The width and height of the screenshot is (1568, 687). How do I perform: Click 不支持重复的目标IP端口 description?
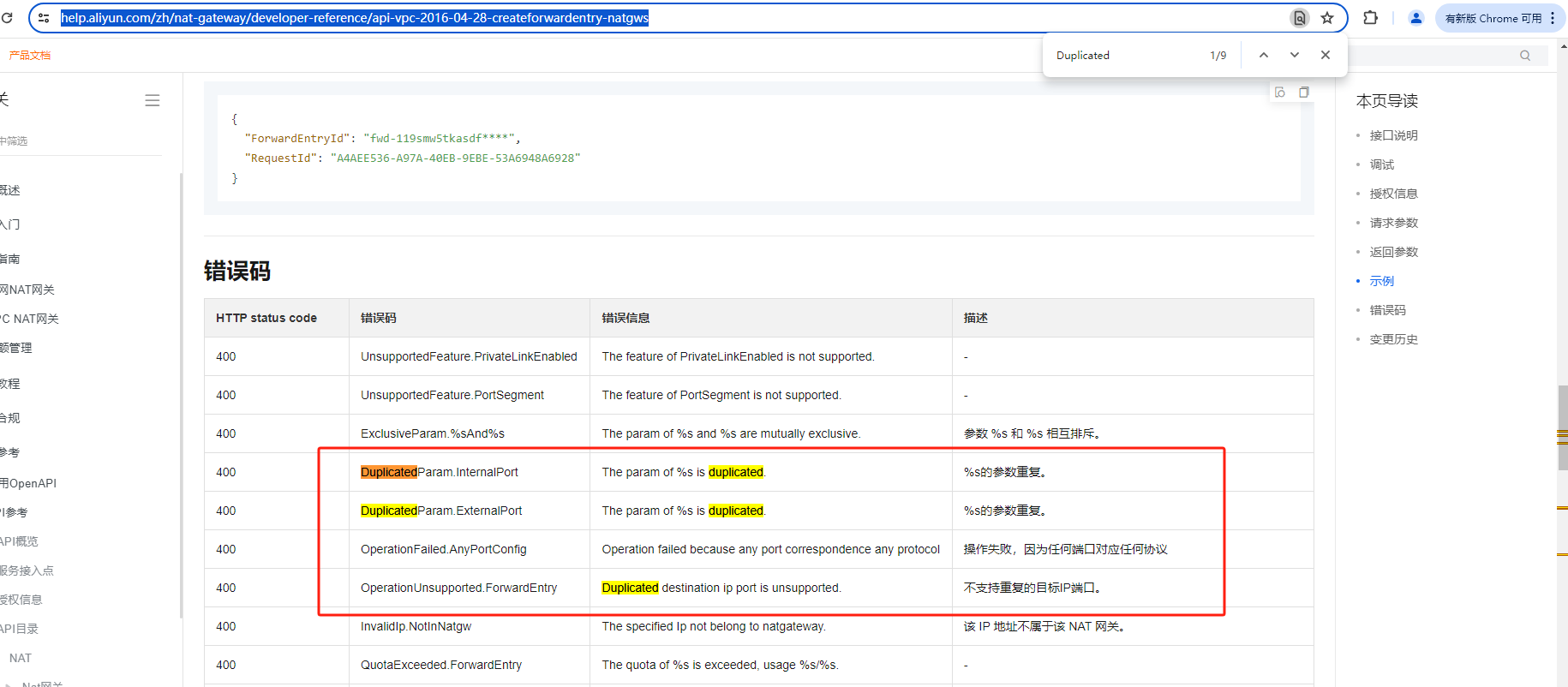(x=1032, y=588)
